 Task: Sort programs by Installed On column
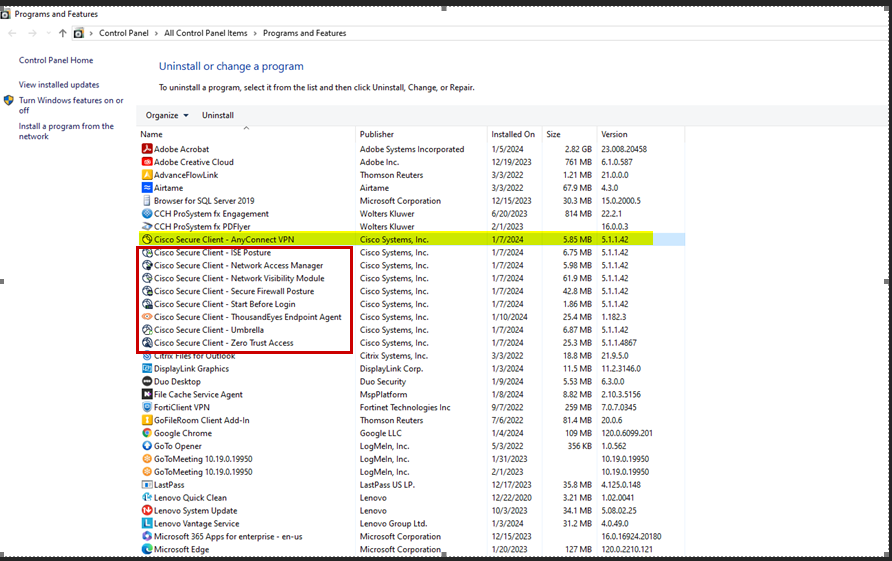pos(513,134)
